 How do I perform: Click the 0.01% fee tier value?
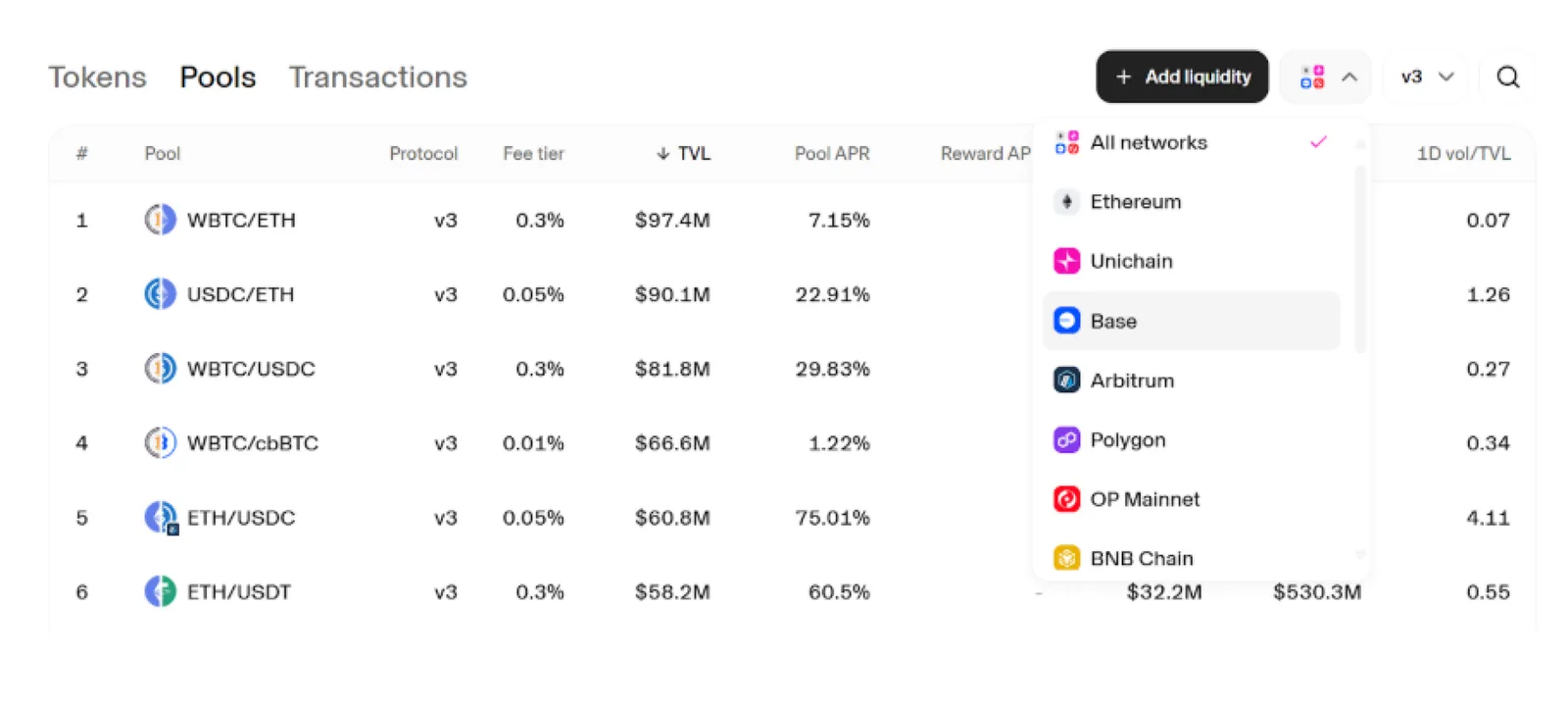pos(533,443)
